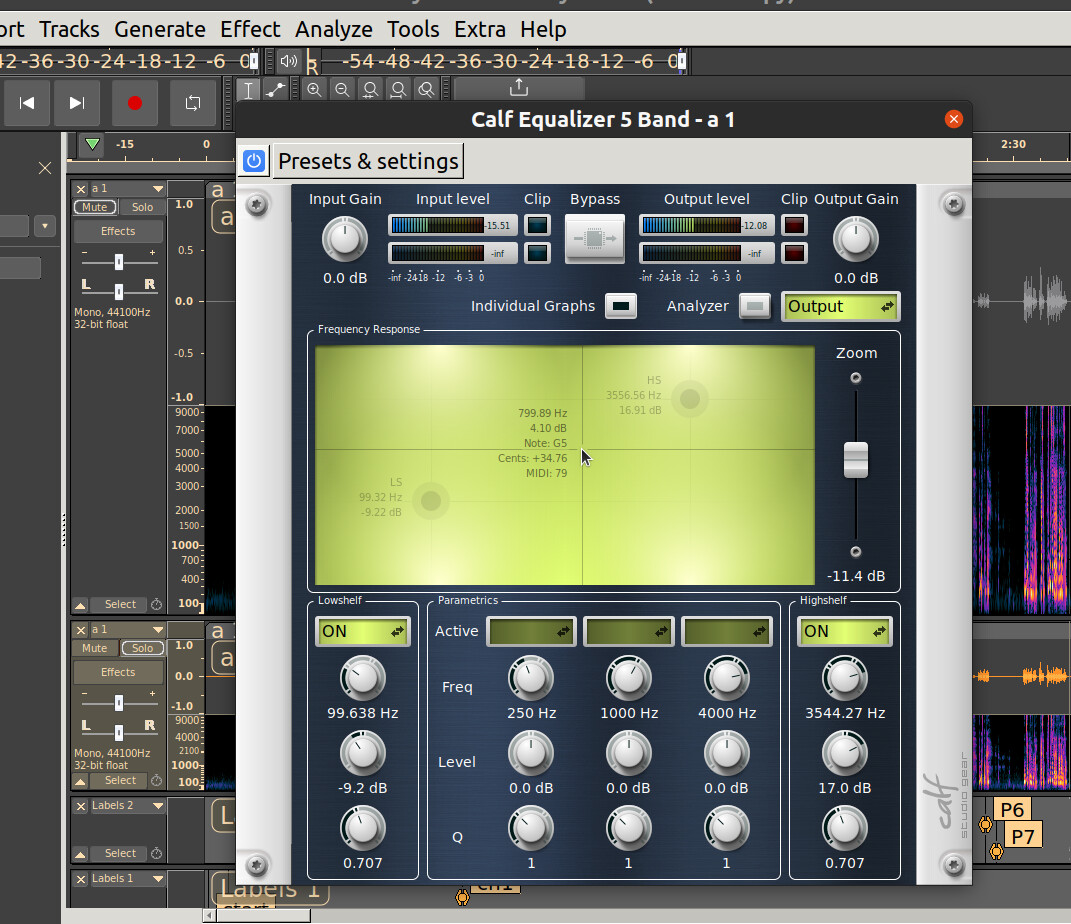
Task: Open the Extra menu
Action: point(480,29)
